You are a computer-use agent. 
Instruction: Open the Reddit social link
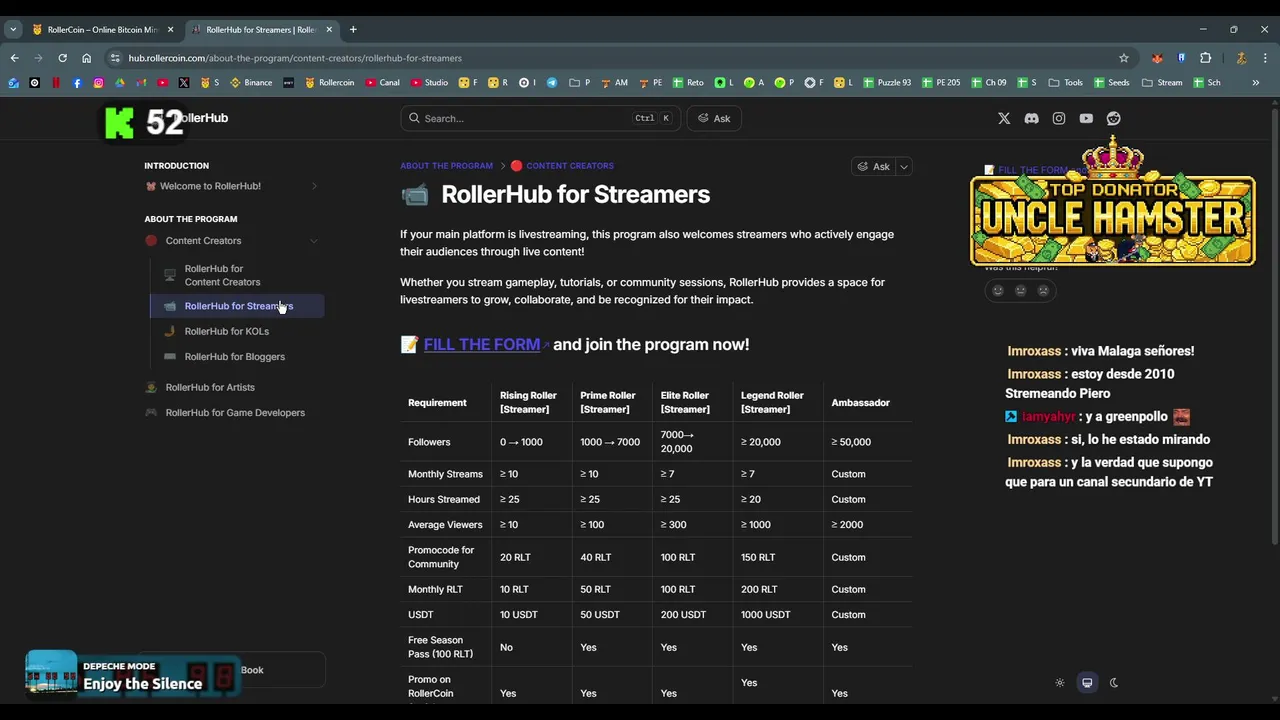[1113, 118]
